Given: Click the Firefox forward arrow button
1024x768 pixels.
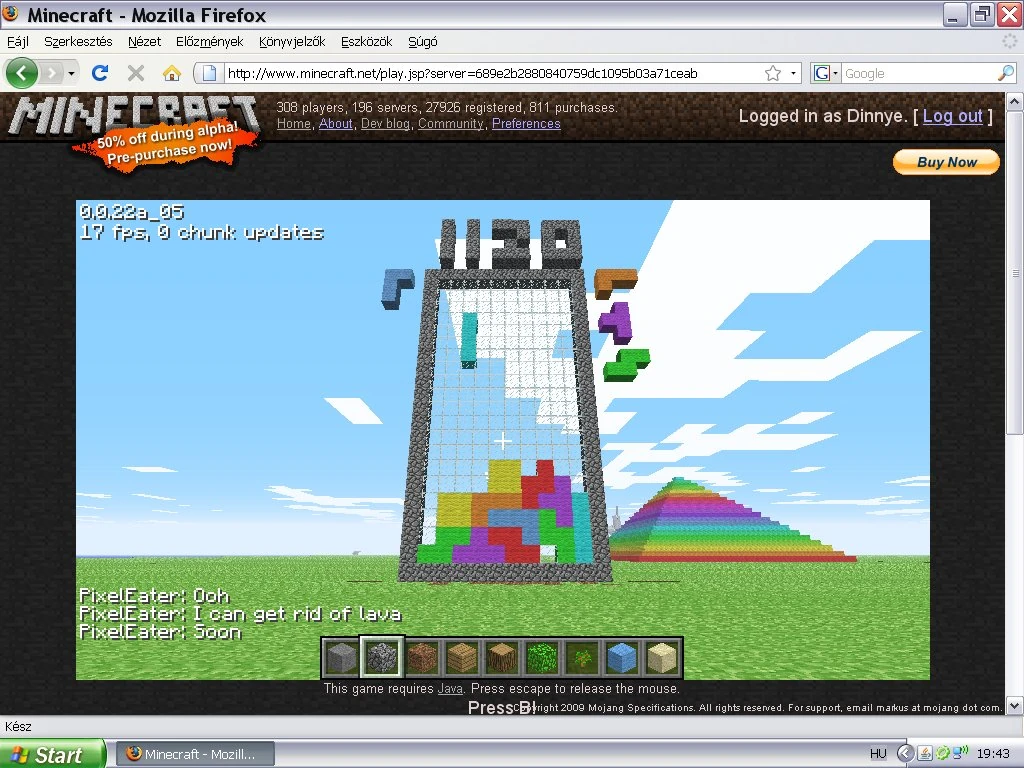Looking at the screenshot, I should pyautogui.click(x=51, y=73).
